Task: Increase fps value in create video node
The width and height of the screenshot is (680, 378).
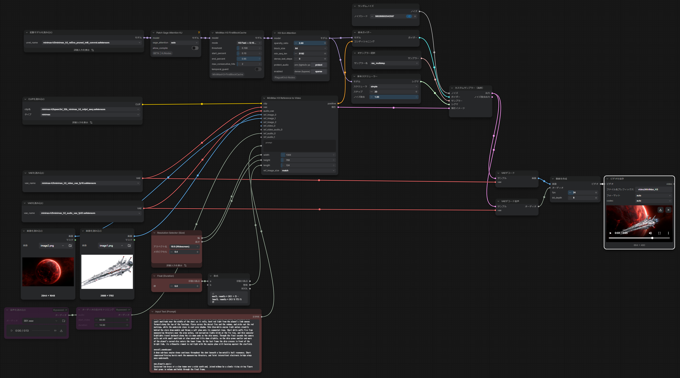Action: [x=596, y=192]
